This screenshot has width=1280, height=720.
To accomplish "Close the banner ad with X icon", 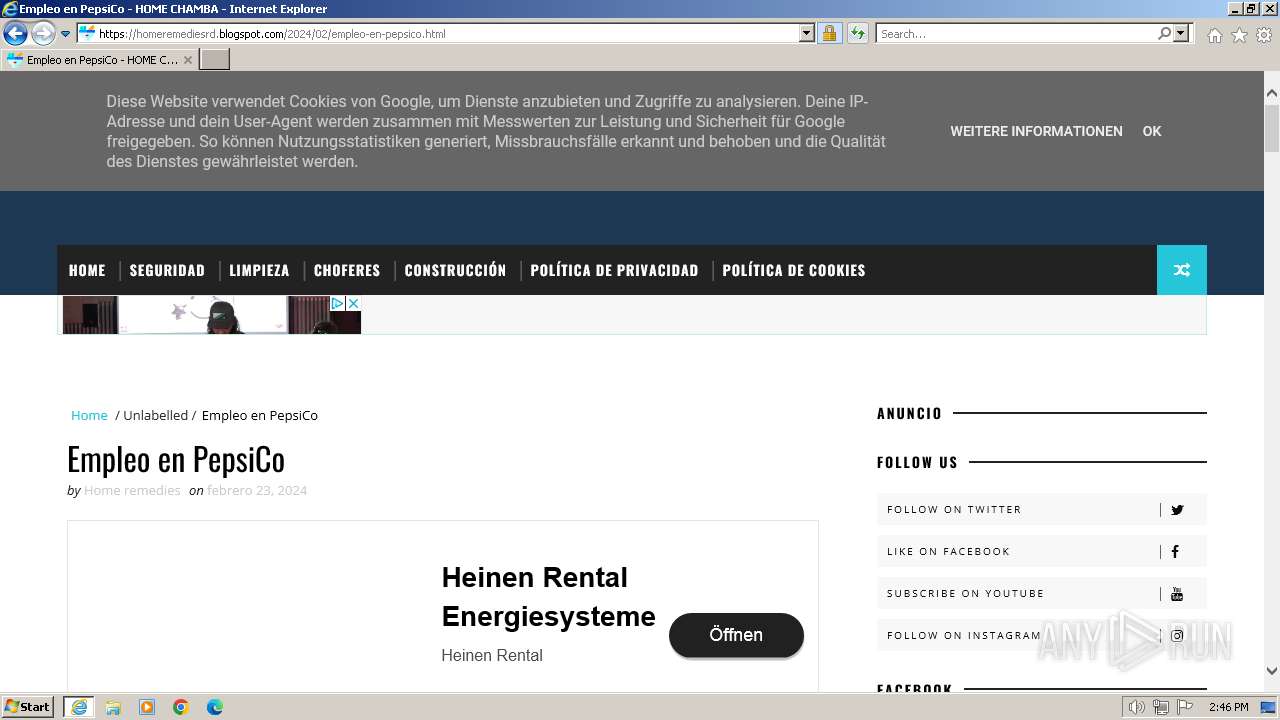I will click(353, 303).
